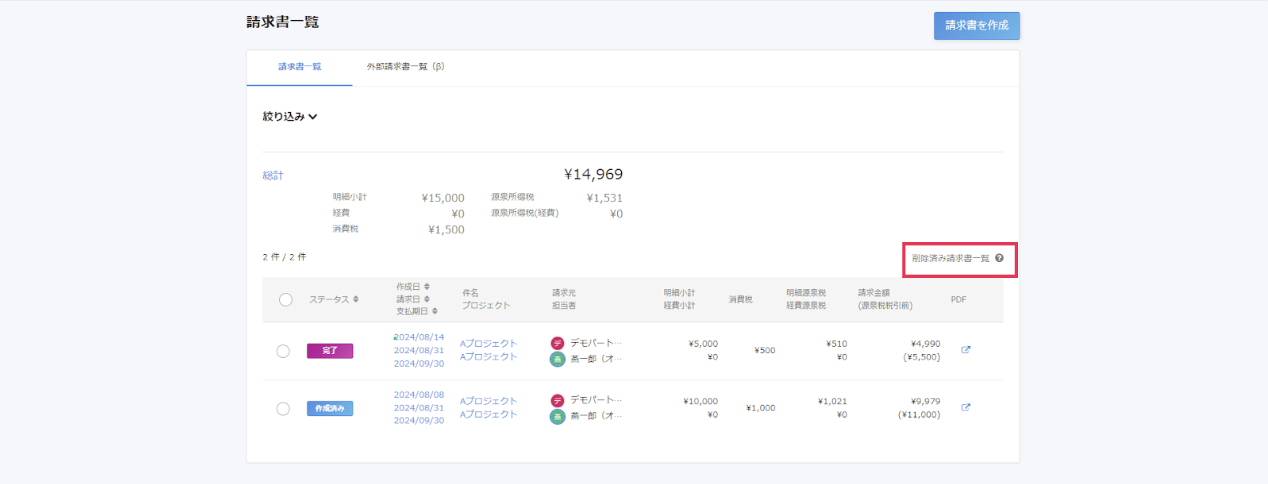1268x484 pixels.
Task: Sort by 請求日 using its arrow icon
Action: pos(427,299)
